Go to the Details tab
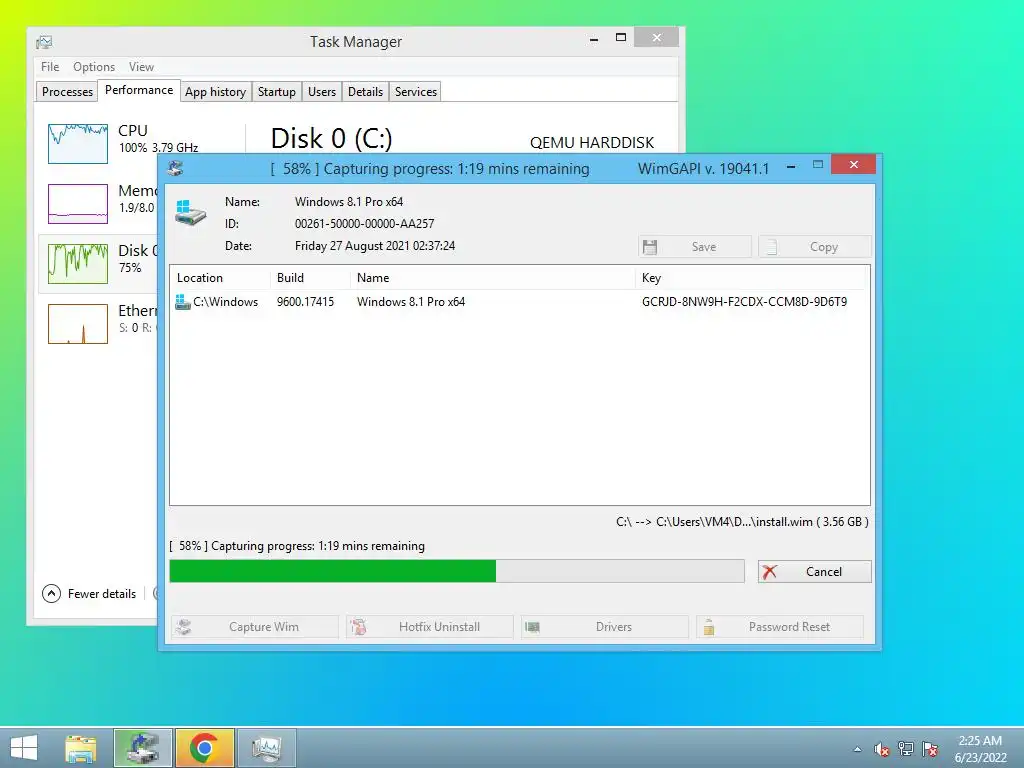 (365, 91)
